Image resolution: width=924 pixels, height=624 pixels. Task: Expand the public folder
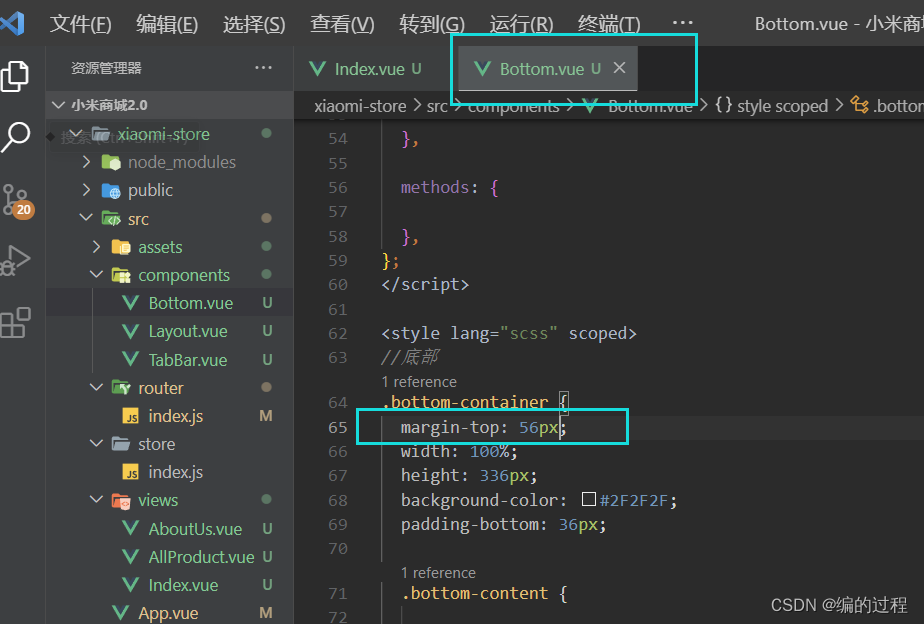click(x=87, y=190)
